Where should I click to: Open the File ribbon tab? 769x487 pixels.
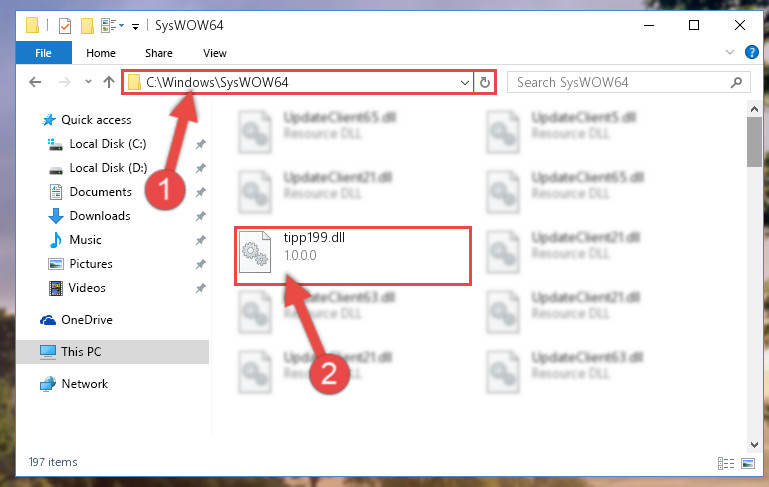tap(43, 53)
